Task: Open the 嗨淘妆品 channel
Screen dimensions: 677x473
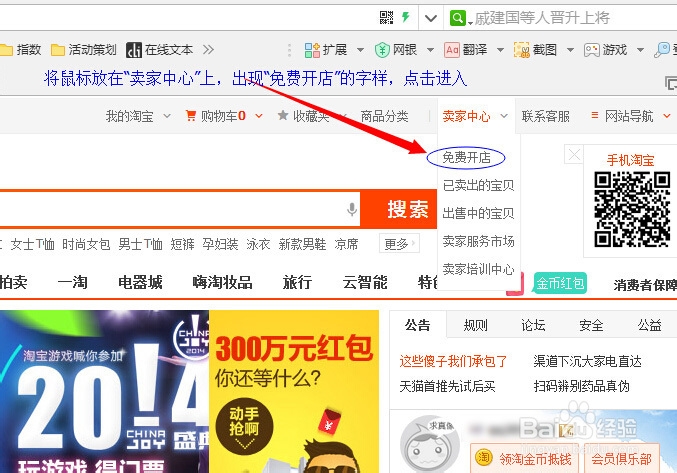Action: click(222, 283)
